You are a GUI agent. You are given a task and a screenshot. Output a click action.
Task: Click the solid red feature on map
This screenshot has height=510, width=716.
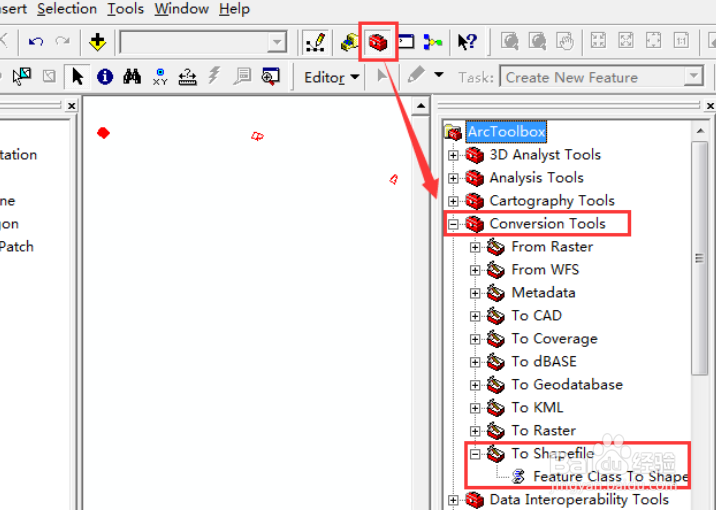tap(104, 133)
